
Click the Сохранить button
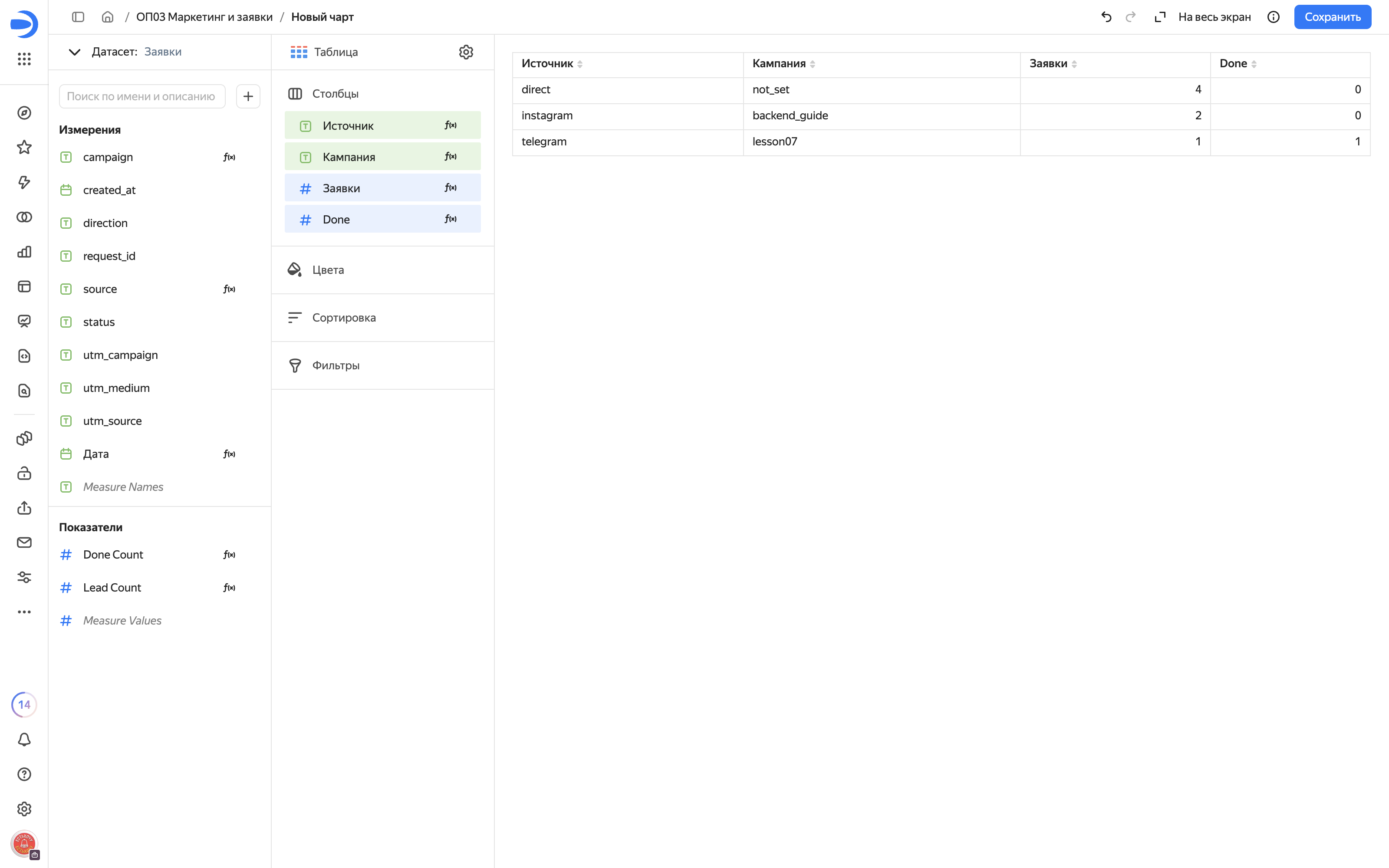[1332, 17]
